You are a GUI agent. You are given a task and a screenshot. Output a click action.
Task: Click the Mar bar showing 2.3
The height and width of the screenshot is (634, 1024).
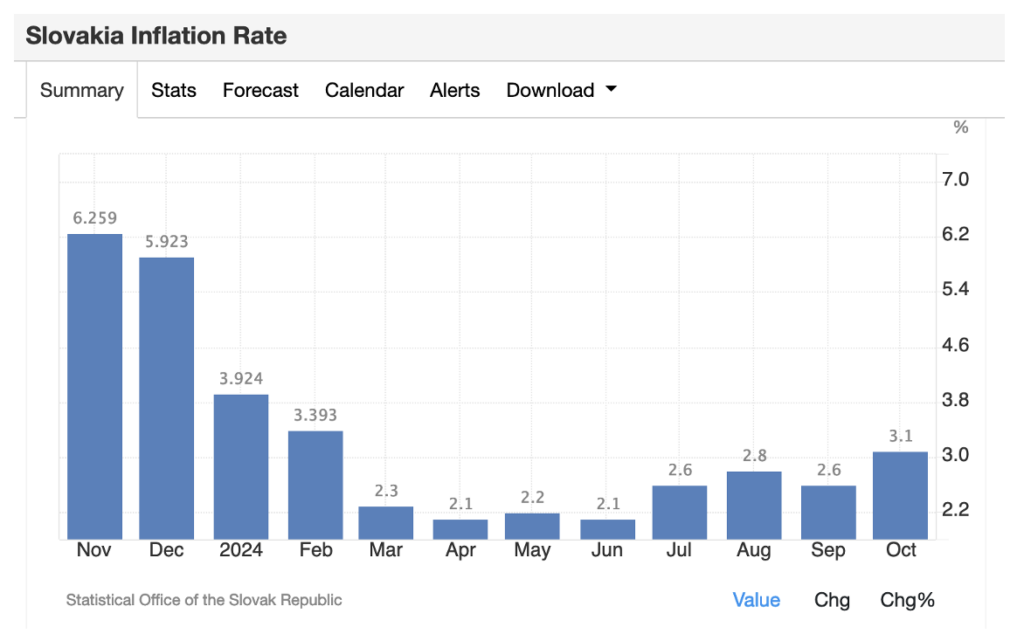click(x=386, y=522)
